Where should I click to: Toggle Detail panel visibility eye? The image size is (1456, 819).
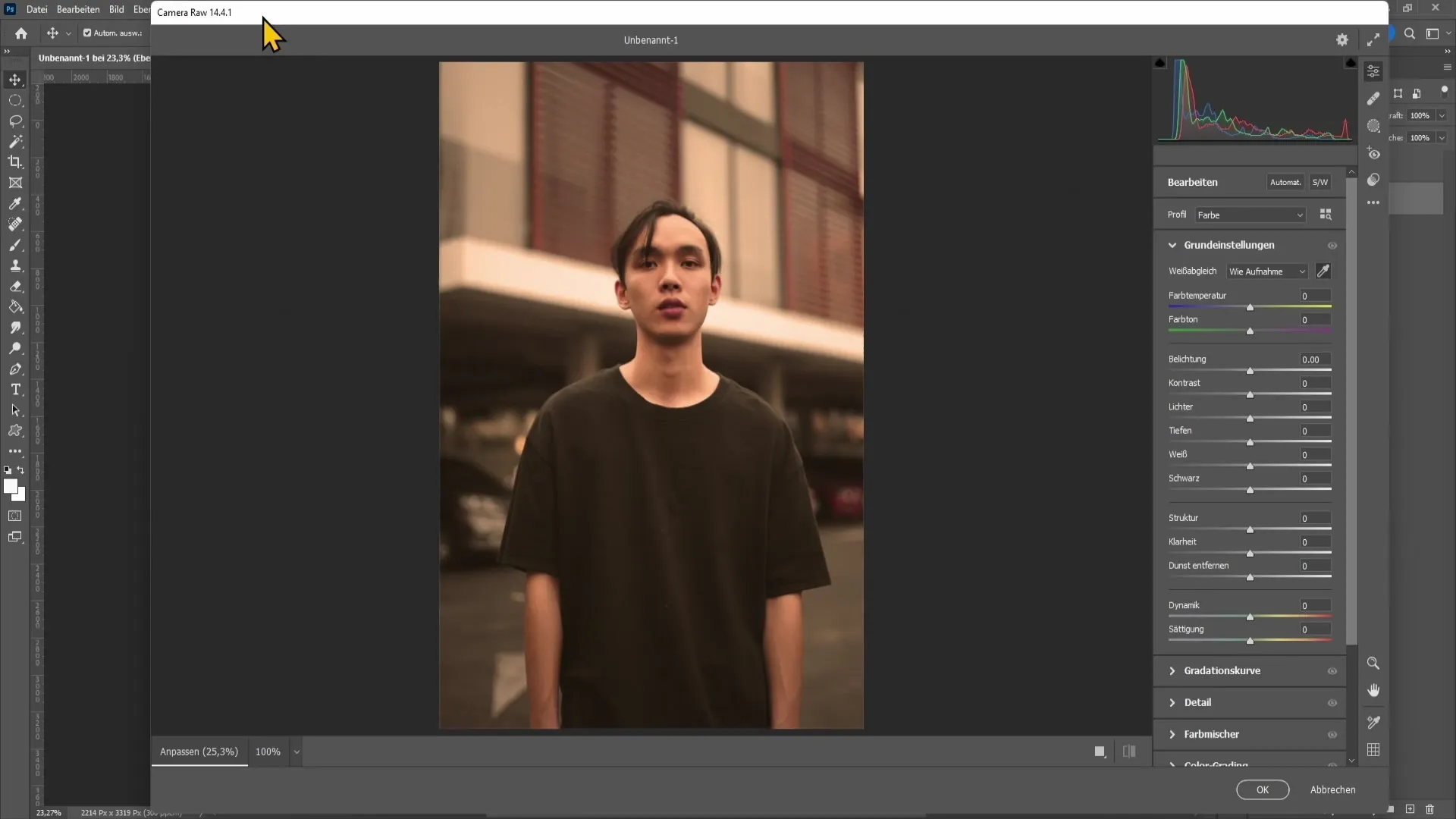(1332, 703)
